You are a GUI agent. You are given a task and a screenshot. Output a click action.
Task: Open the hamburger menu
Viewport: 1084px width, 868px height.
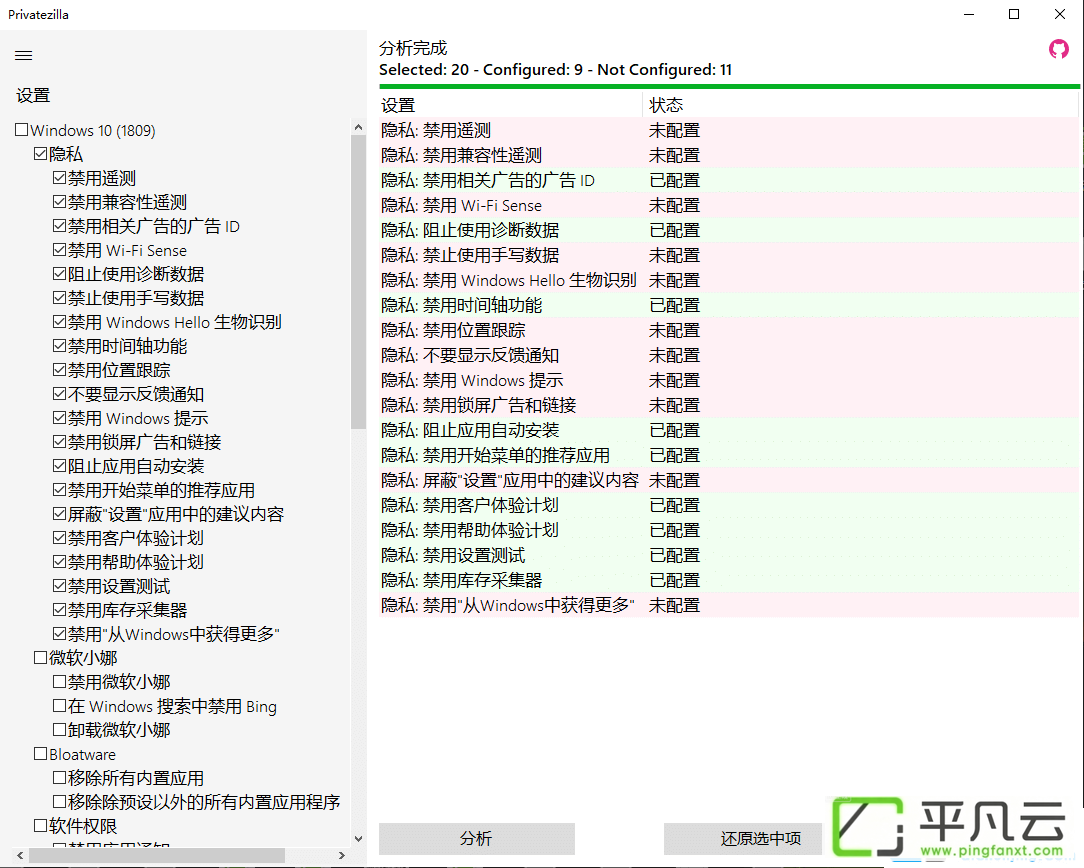[24, 55]
